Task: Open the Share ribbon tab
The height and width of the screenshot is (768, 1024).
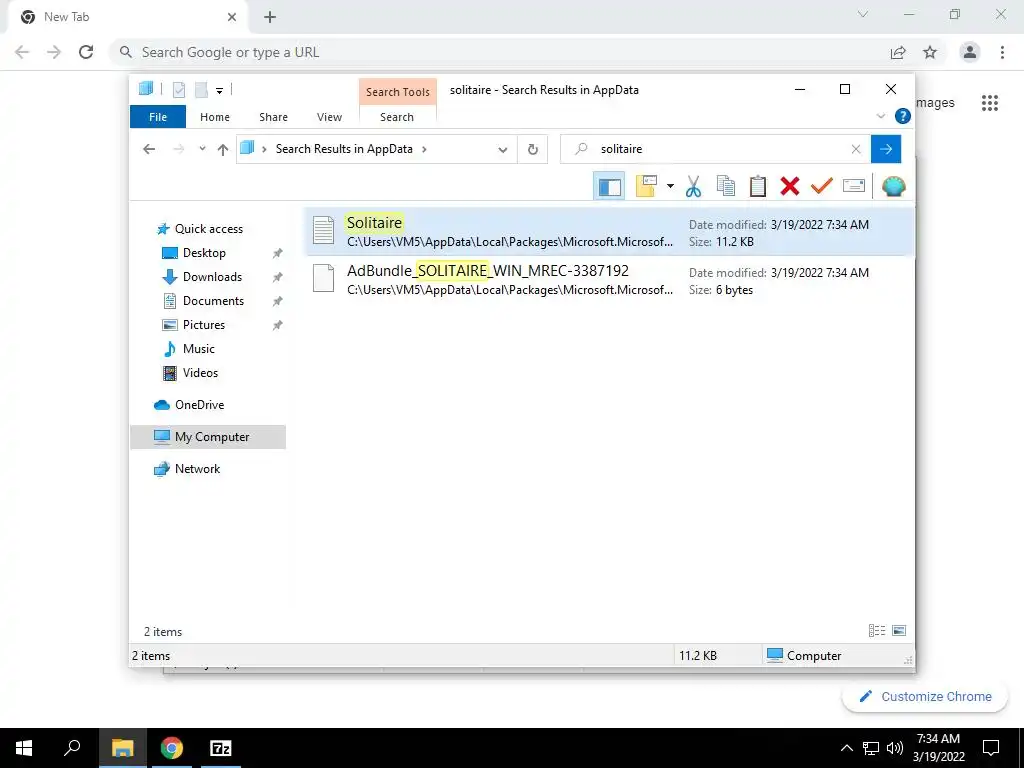Action: tap(273, 117)
